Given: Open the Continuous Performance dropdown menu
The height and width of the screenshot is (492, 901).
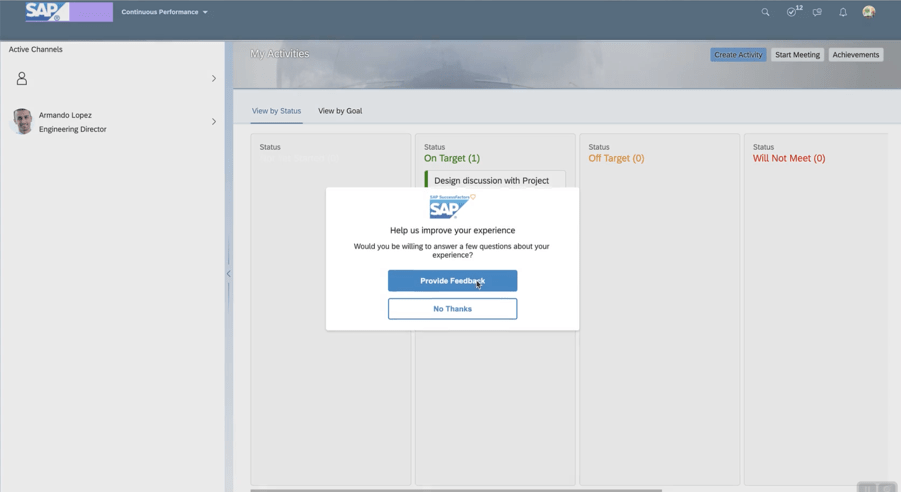Looking at the screenshot, I should 164,12.
